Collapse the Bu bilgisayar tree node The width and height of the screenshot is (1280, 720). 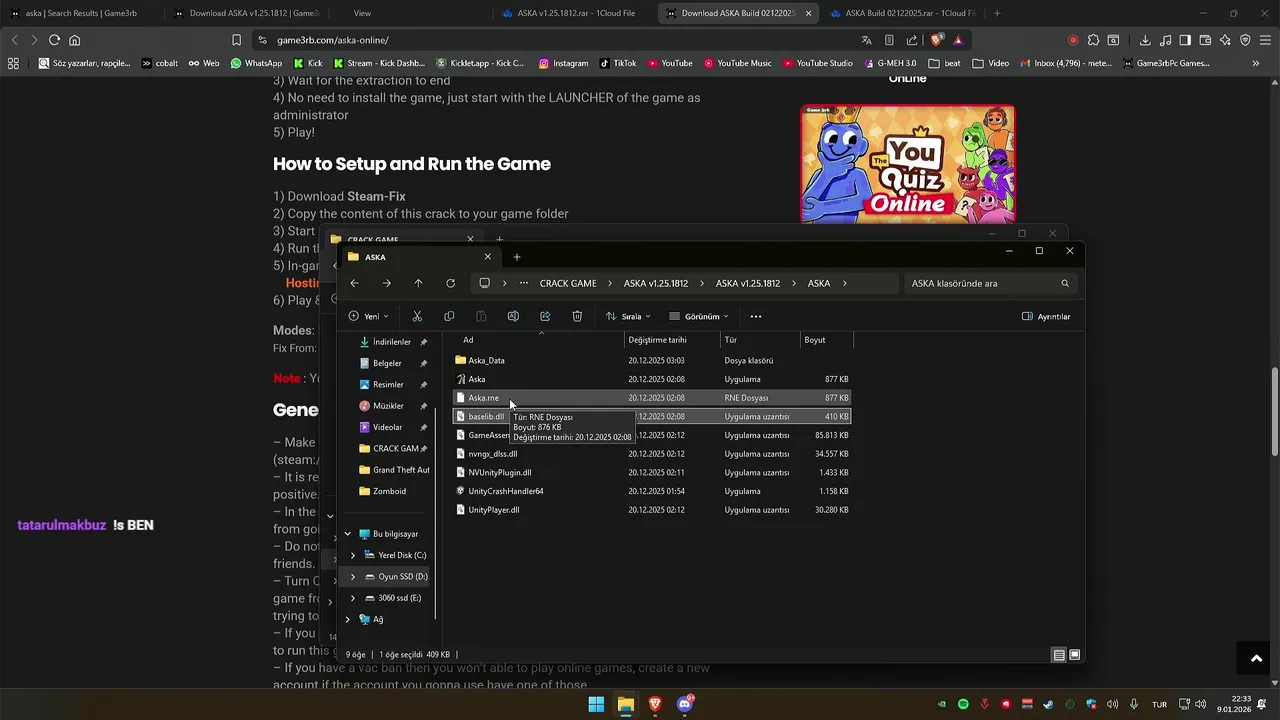click(x=347, y=534)
